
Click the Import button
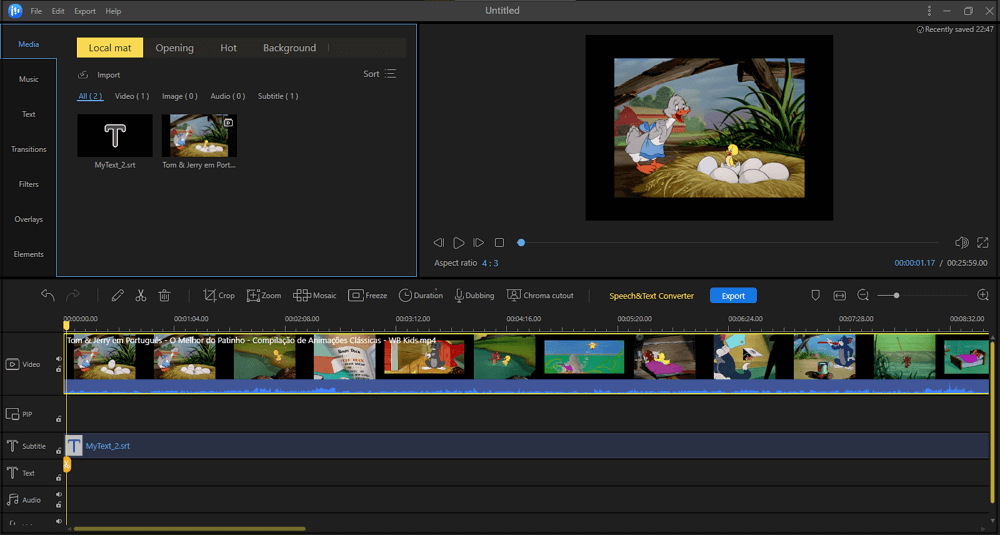tap(99, 75)
